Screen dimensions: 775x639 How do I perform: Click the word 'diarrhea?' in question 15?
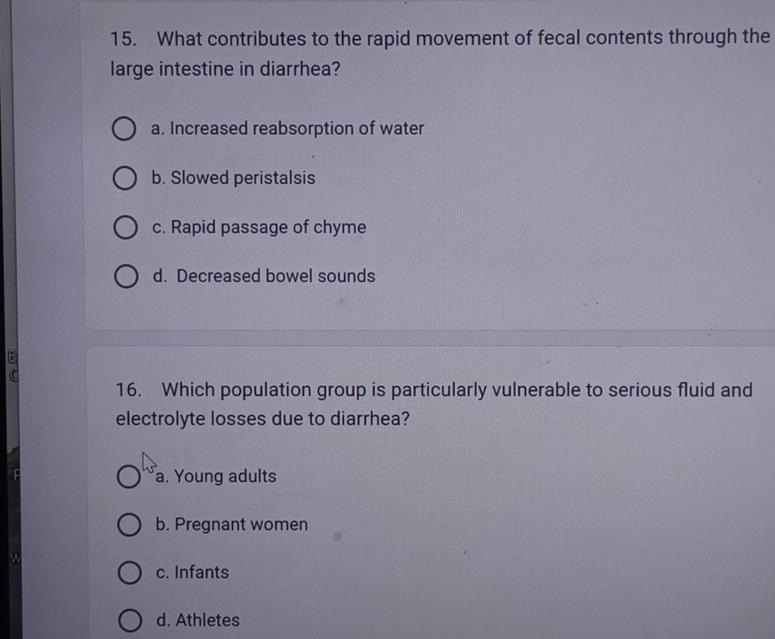click(300, 71)
